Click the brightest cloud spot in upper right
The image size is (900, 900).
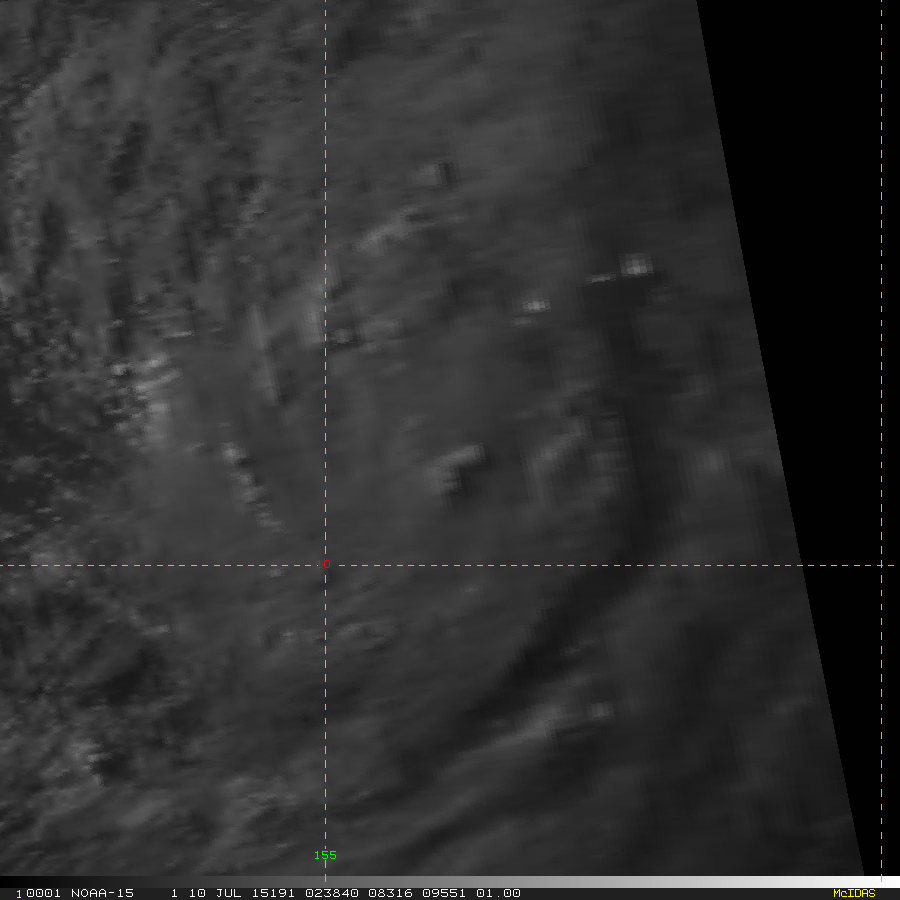(x=635, y=265)
